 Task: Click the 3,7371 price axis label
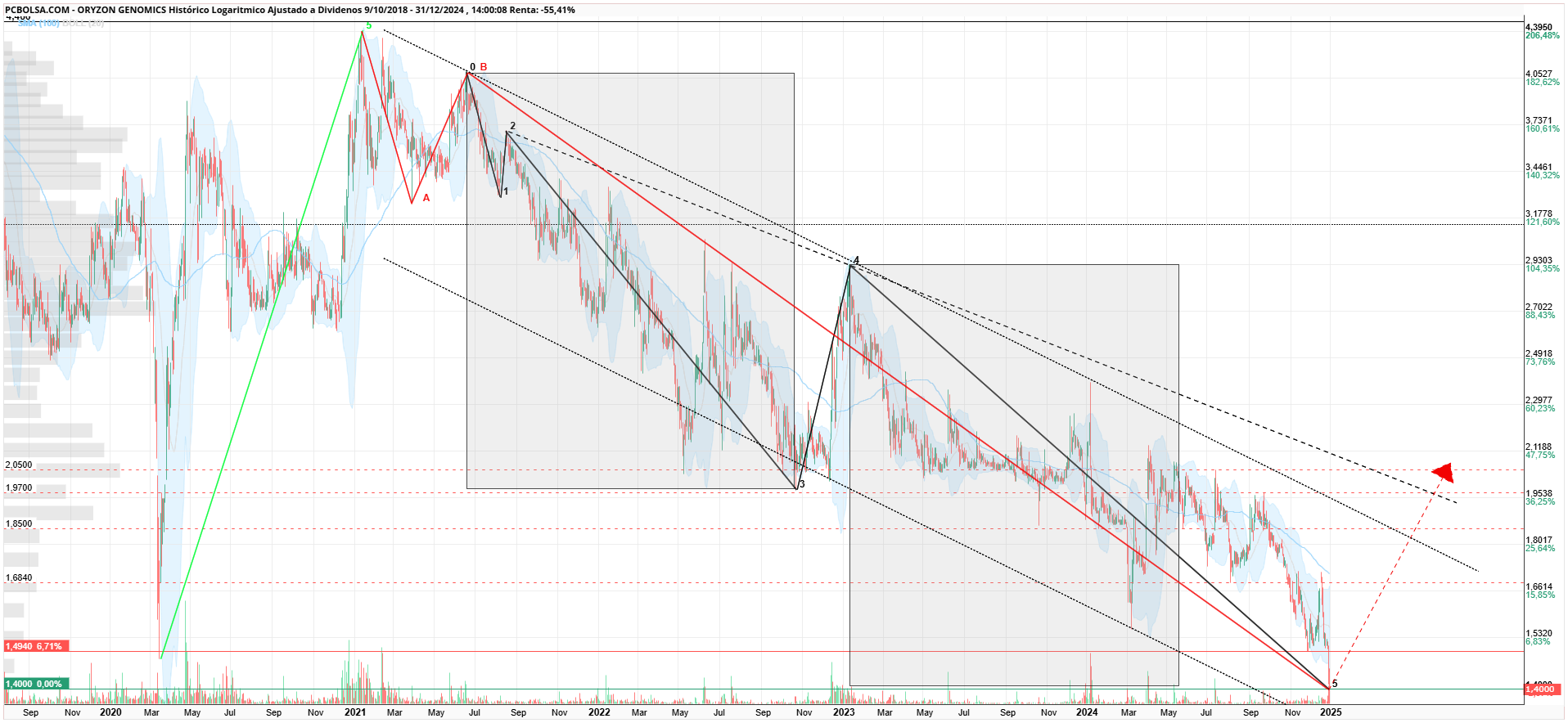tap(1539, 120)
